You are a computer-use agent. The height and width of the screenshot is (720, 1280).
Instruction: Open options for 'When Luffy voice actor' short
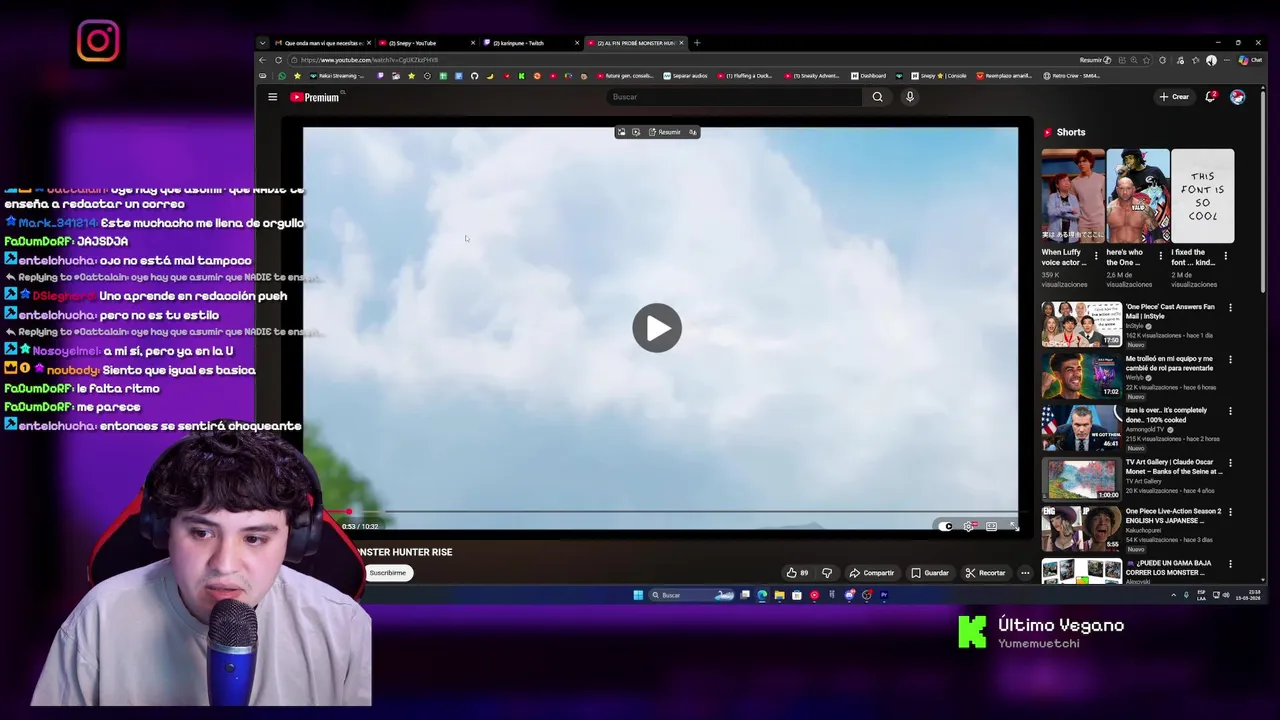point(1096,257)
